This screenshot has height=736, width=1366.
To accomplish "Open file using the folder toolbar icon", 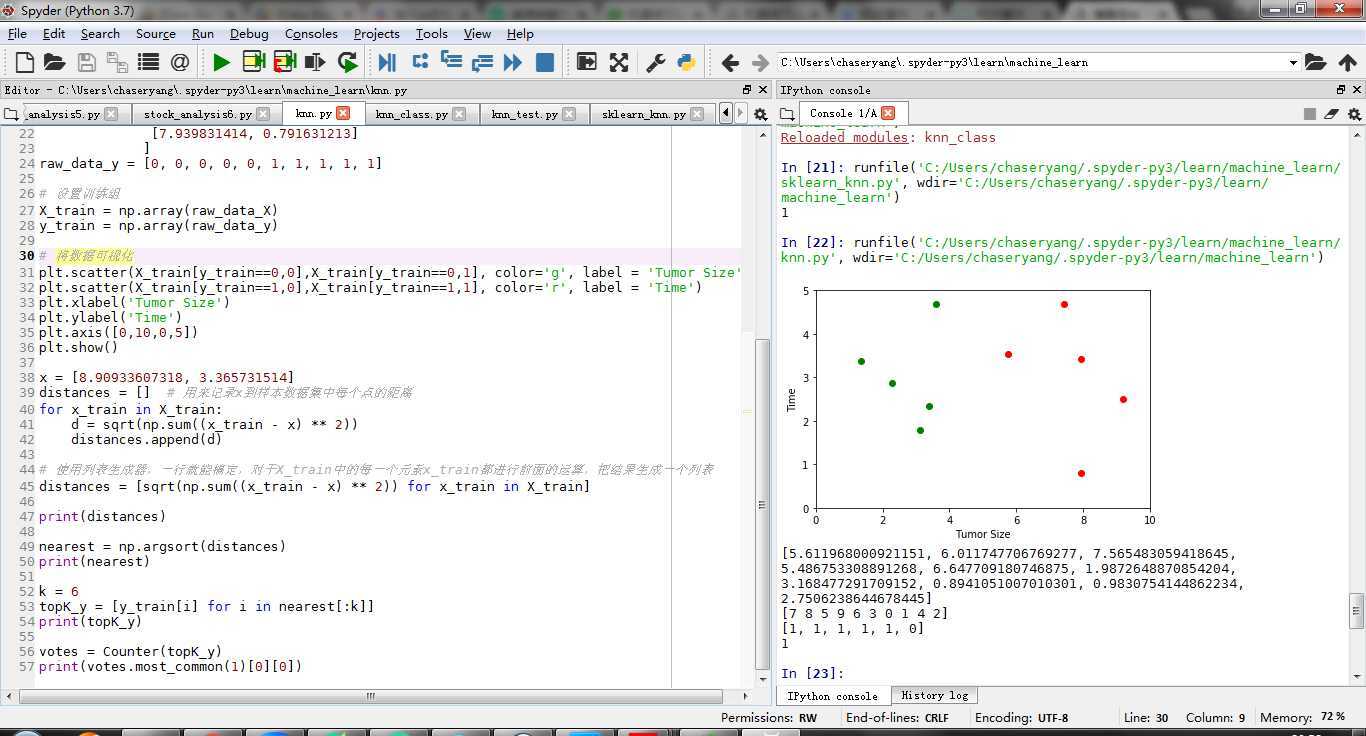I will tap(54, 62).
